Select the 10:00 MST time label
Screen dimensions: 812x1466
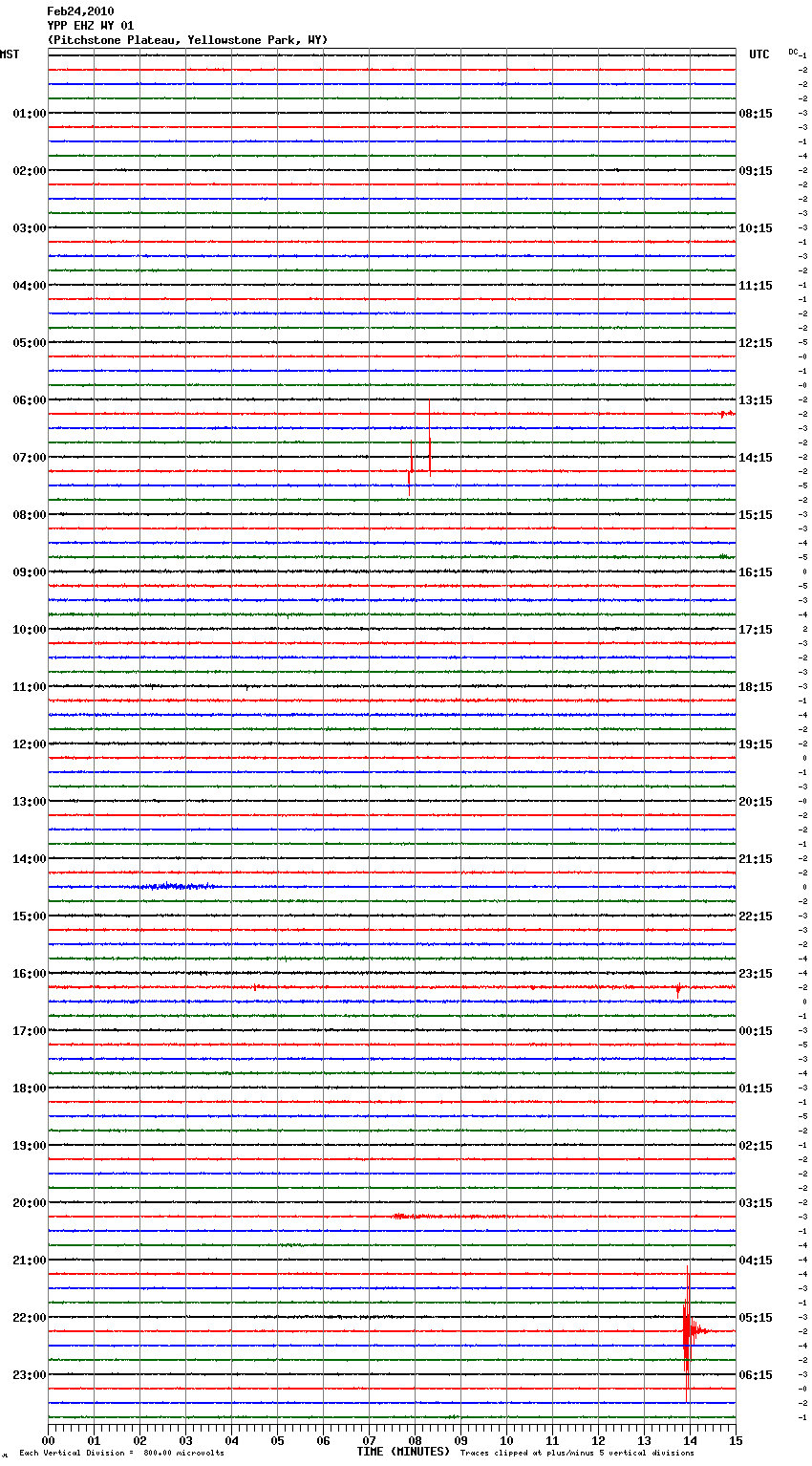30,630
